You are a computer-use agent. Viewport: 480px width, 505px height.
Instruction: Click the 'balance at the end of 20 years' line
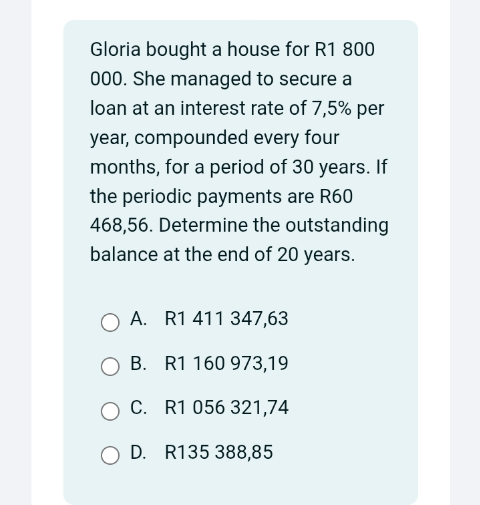(222, 255)
